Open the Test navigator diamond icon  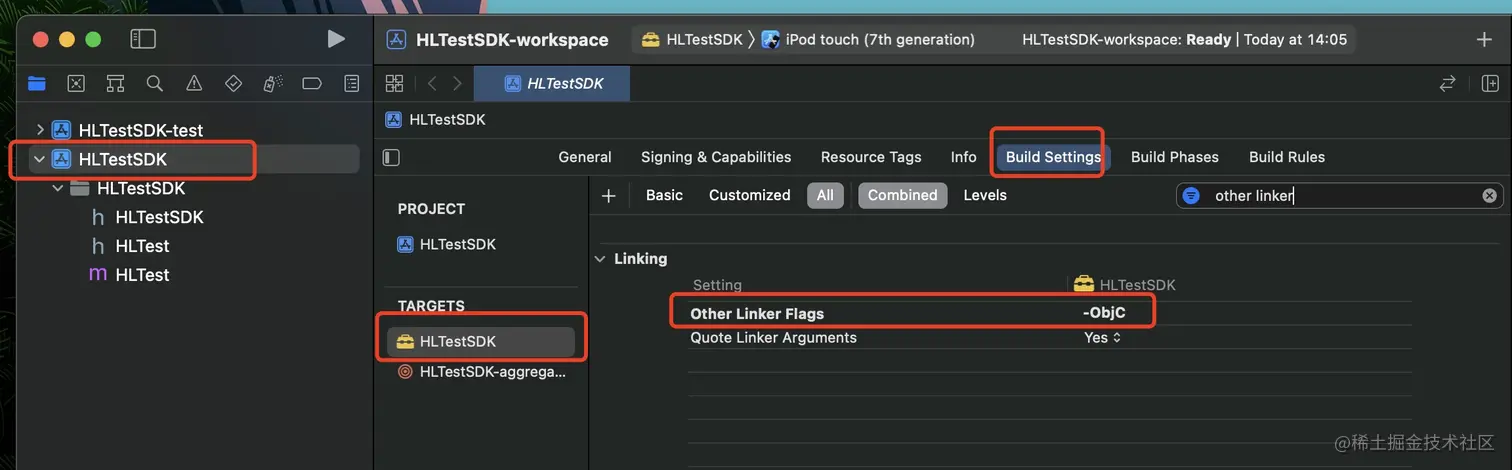233,84
